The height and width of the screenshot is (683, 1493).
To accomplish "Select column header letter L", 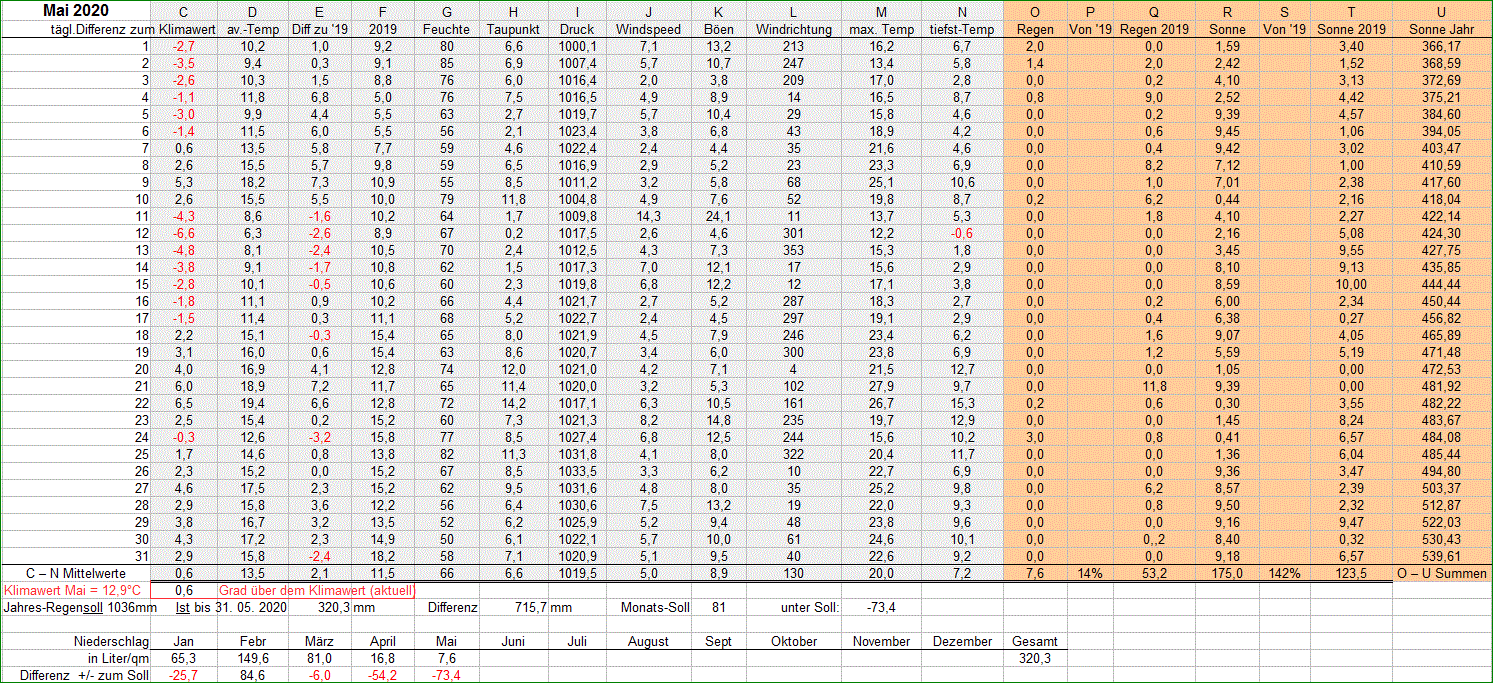I will click(x=794, y=12).
